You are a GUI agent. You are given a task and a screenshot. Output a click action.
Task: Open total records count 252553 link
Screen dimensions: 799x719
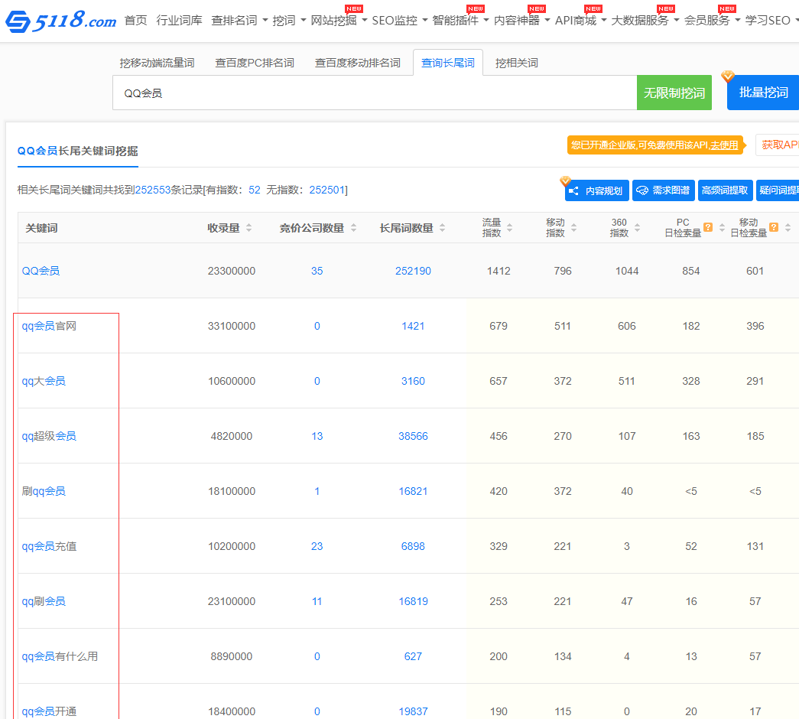click(x=152, y=190)
